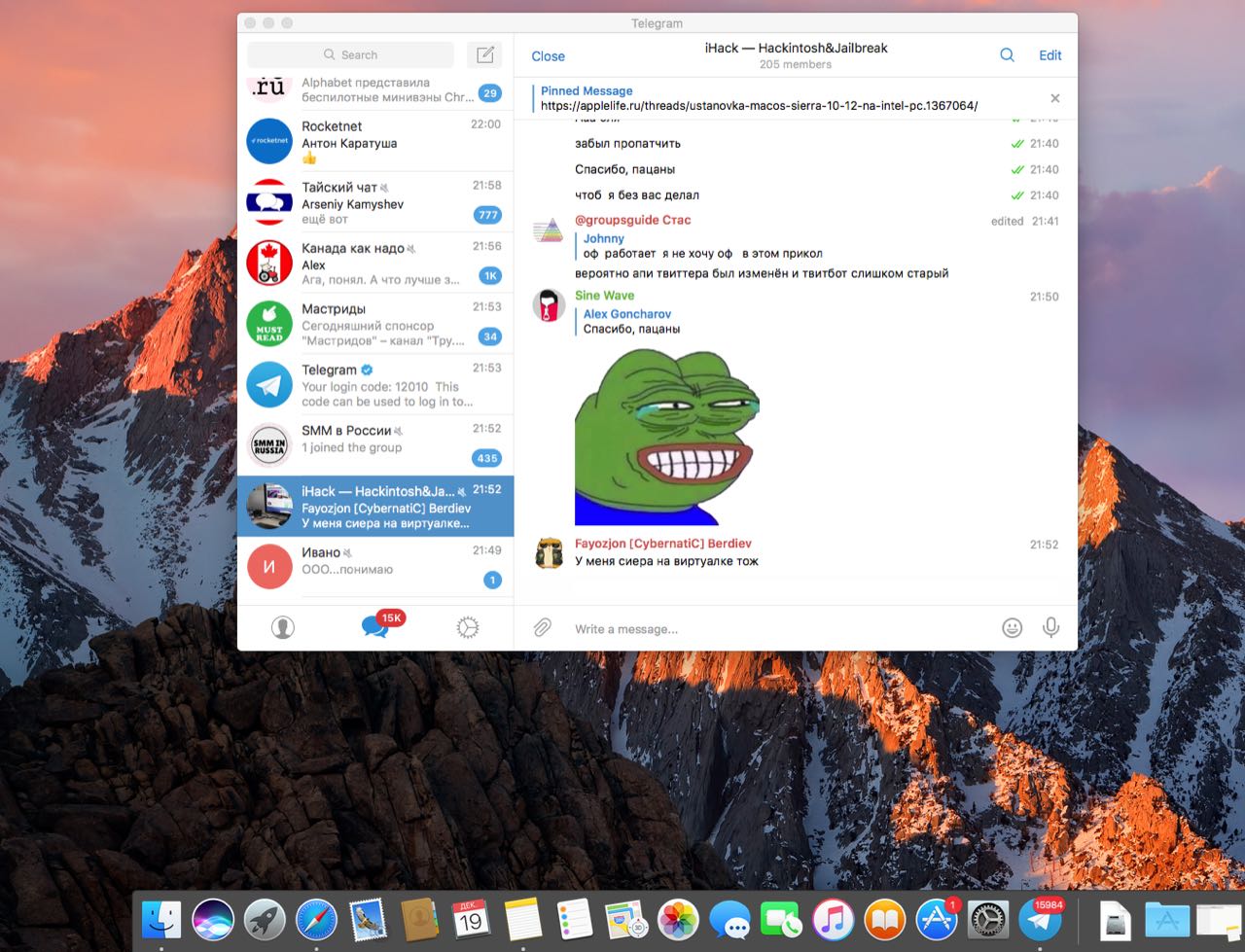Dismiss the pinned message with X
The image size is (1245, 952).
[x=1055, y=98]
